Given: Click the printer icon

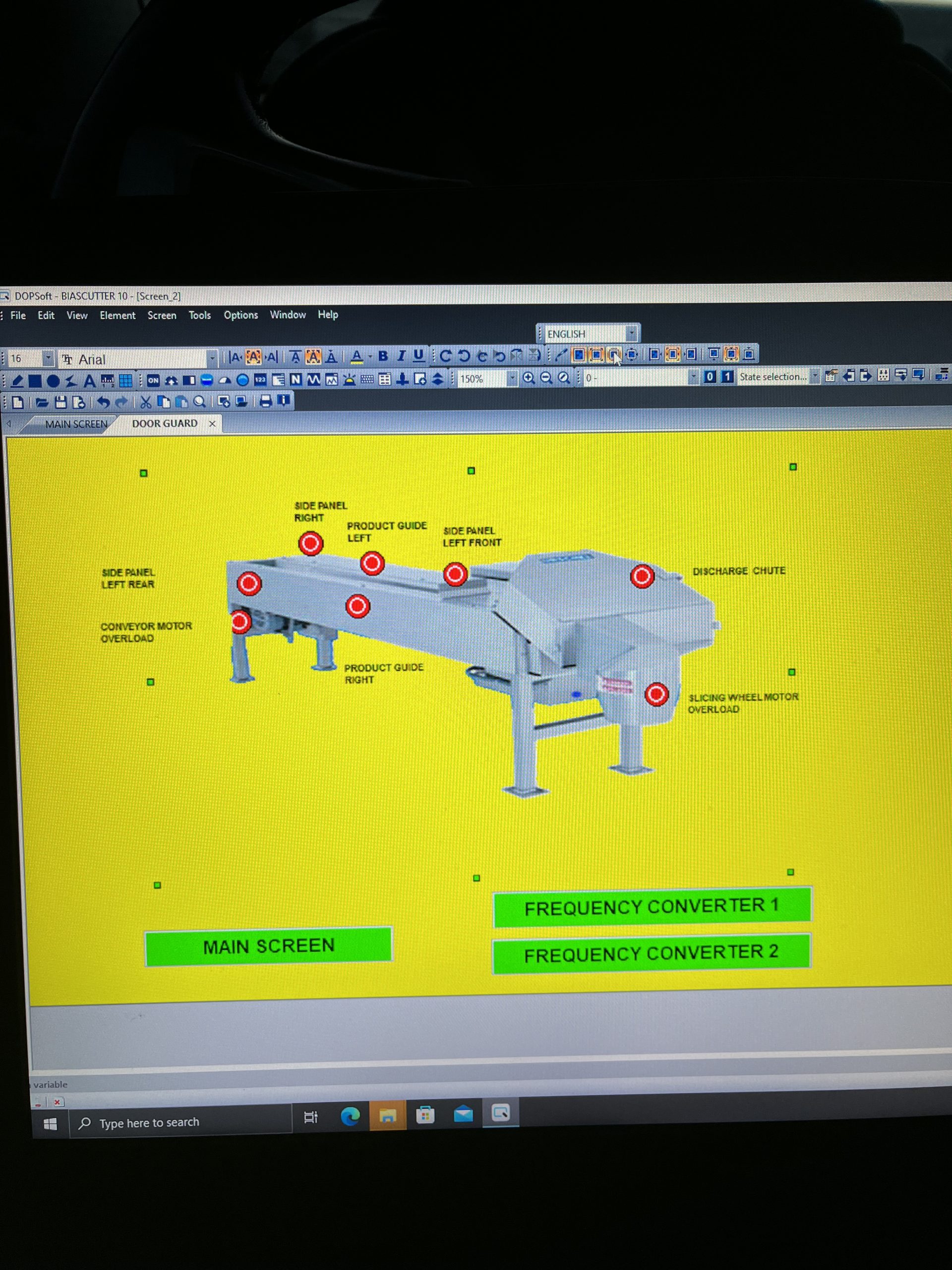Looking at the screenshot, I should click(x=265, y=401).
